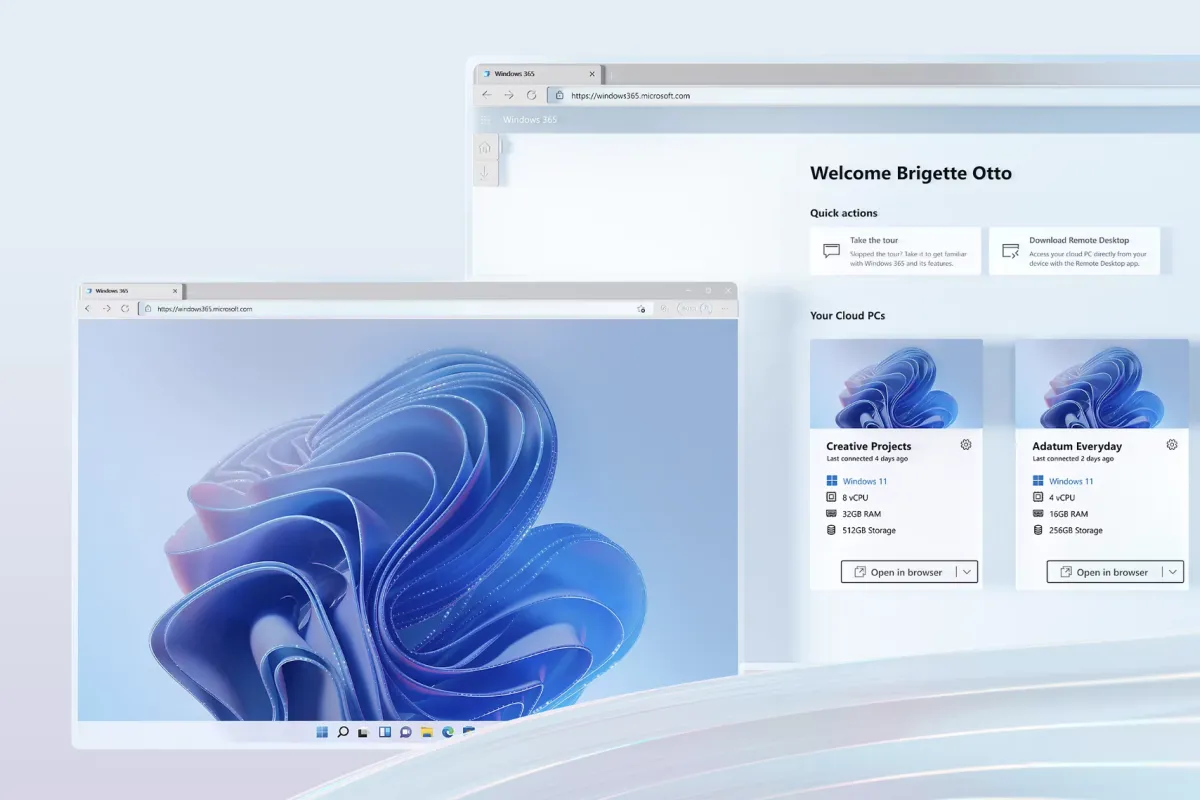Click Home icon in Windows 365 sidebar
The width and height of the screenshot is (1200, 800).
[x=485, y=148]
